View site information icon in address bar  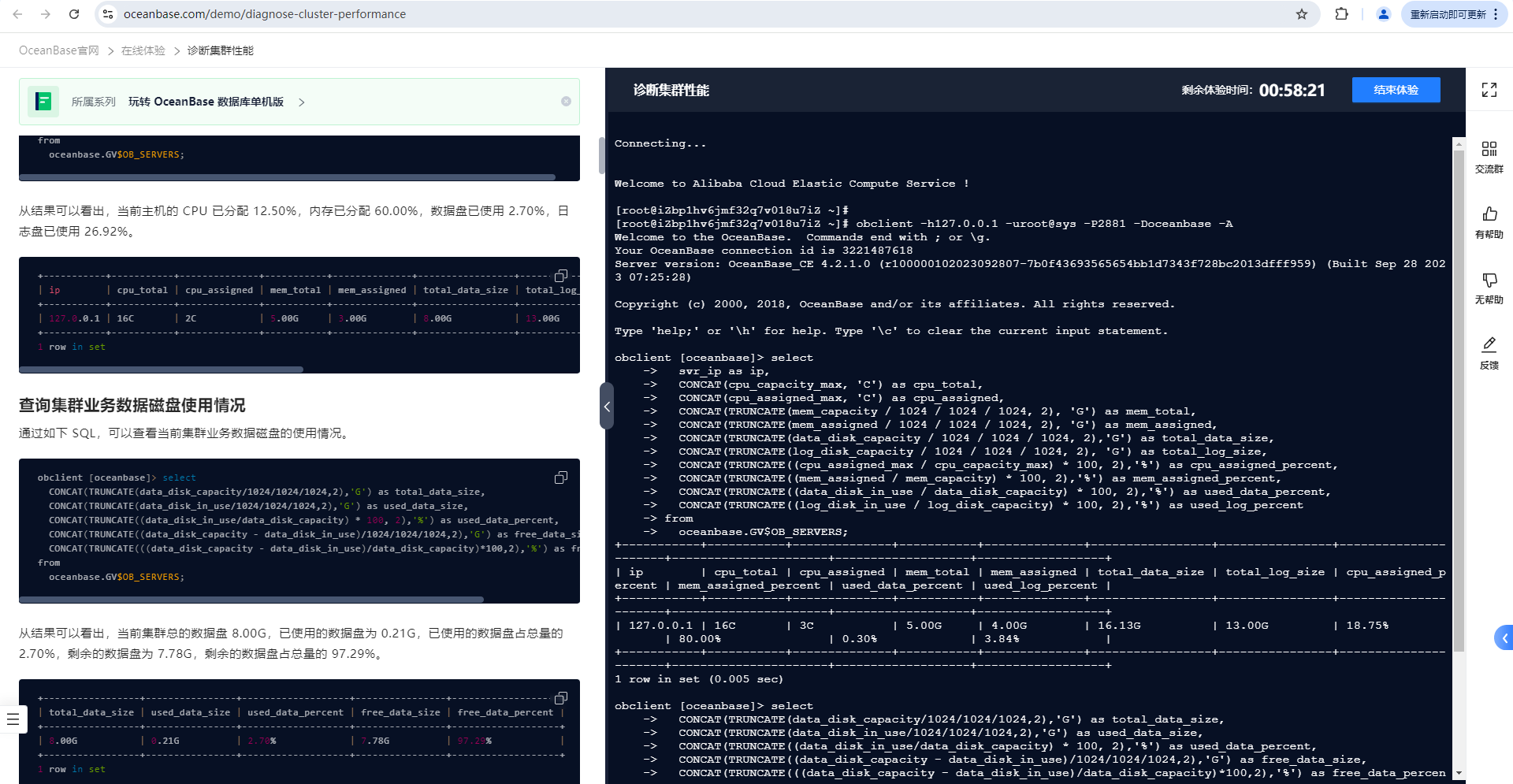coord(108,14)
